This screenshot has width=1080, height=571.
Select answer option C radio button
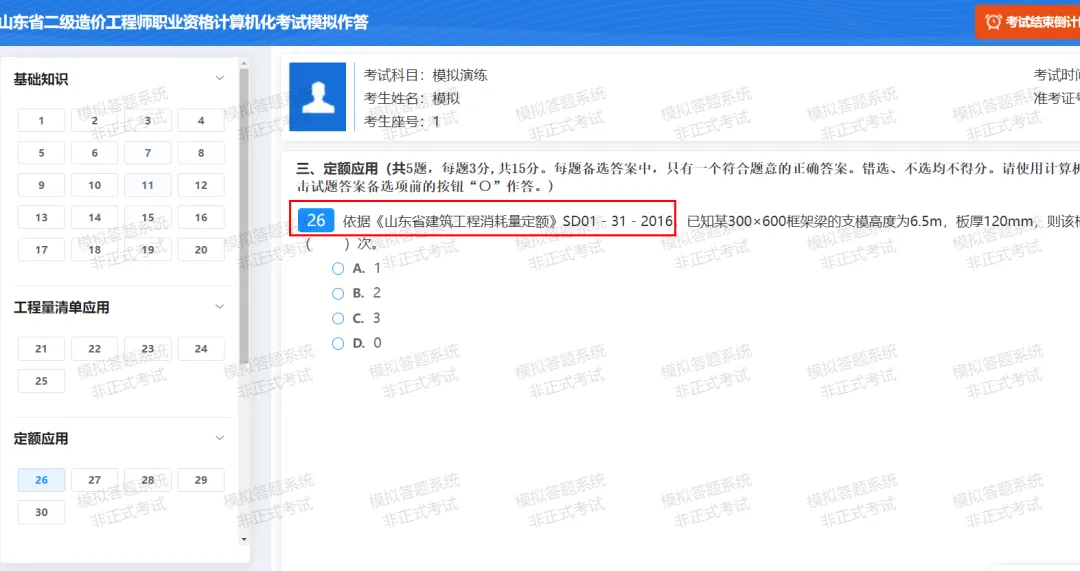tap(338, 318)
